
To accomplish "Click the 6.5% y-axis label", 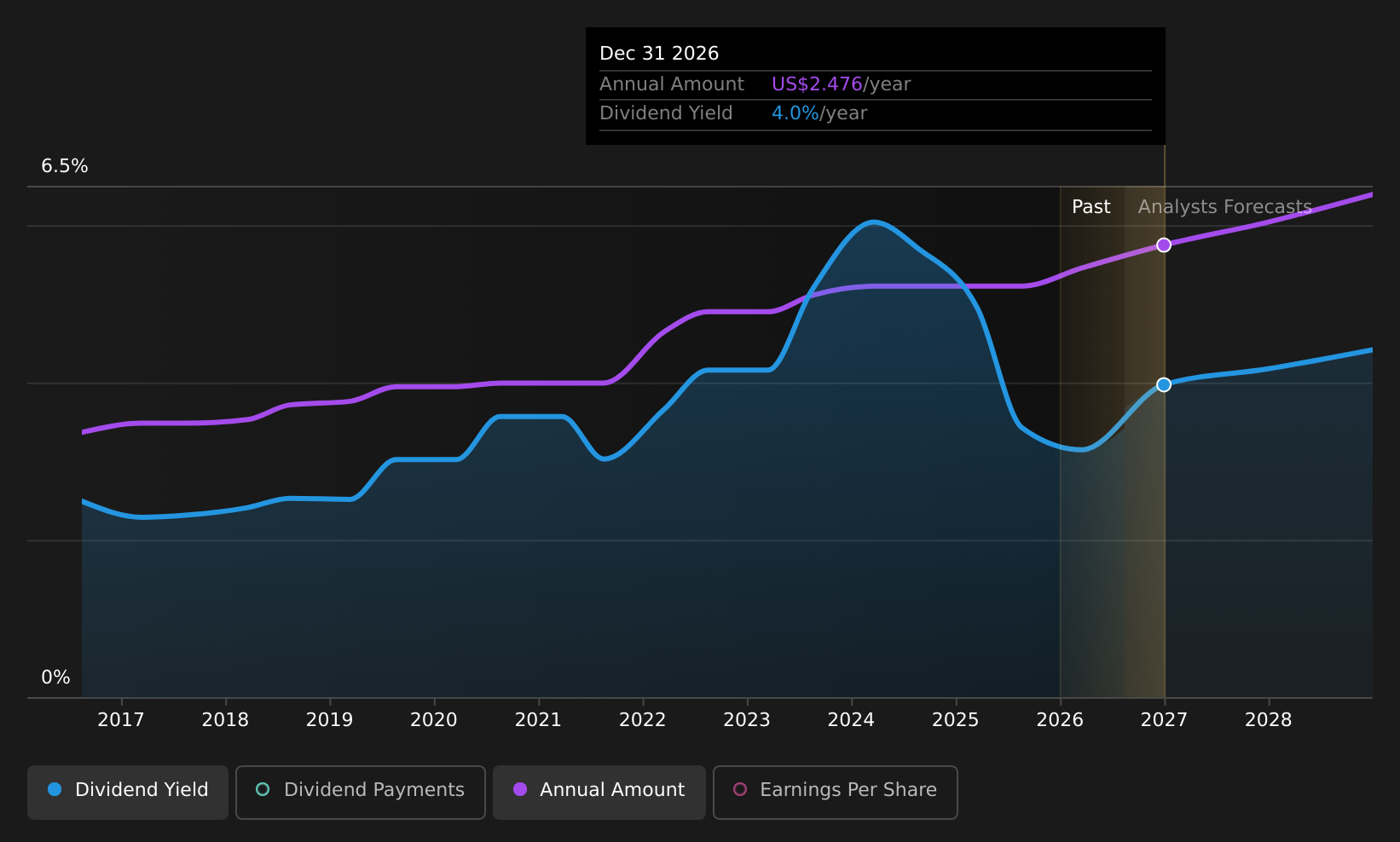I will [x=65, y=166].
